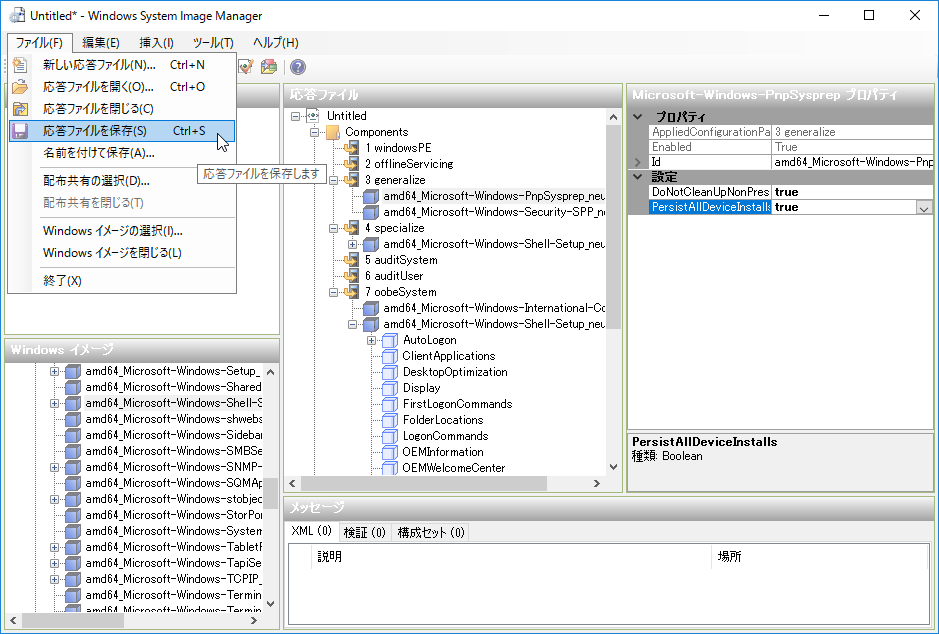The image size is (939, 634).
Task: Click the Security-SPP component cube icon
Action: pyautogui.click(x=371, y=213)
